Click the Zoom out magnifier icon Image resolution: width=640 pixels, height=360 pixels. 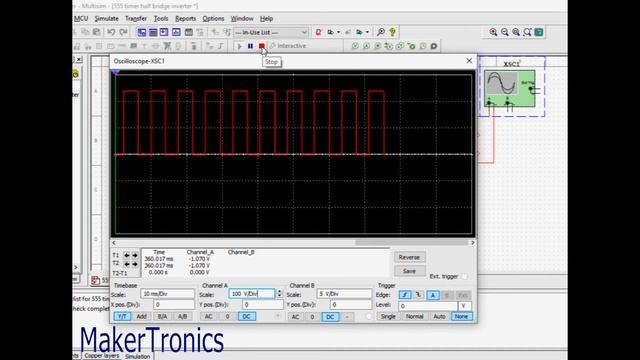click(x=505, y=32)
